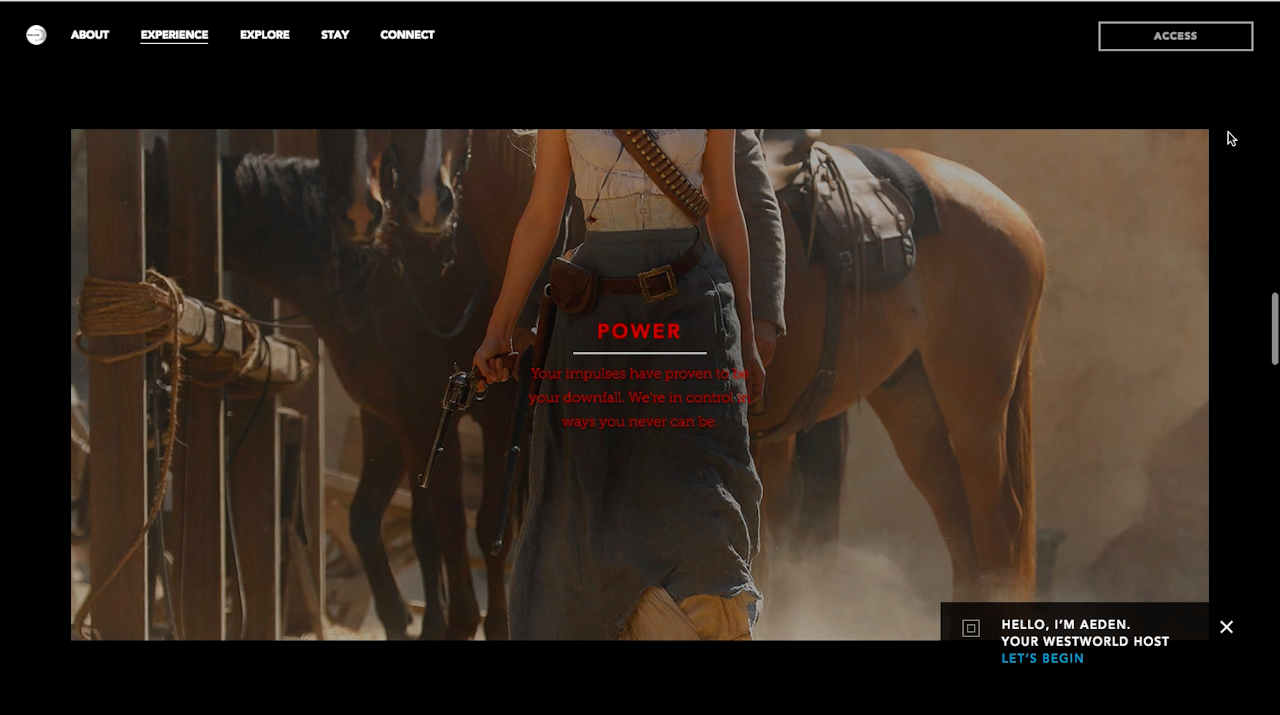Click the Aeden chat square icon

971,628
